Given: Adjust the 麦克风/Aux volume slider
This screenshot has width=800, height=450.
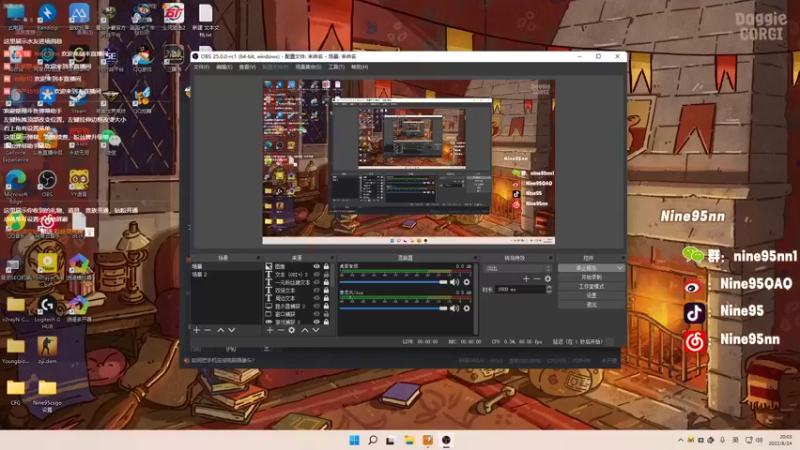Looking at the screenshot, I should point(393,308).
